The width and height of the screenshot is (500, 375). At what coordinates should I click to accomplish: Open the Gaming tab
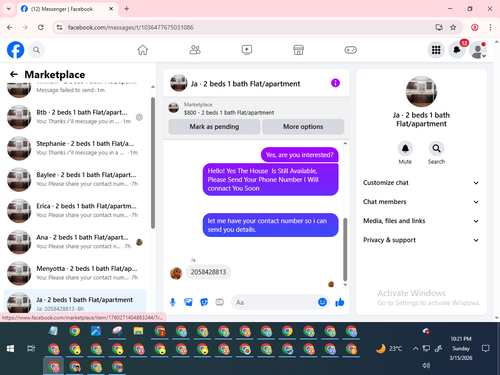pyautogui.click(x=350, y=50)
